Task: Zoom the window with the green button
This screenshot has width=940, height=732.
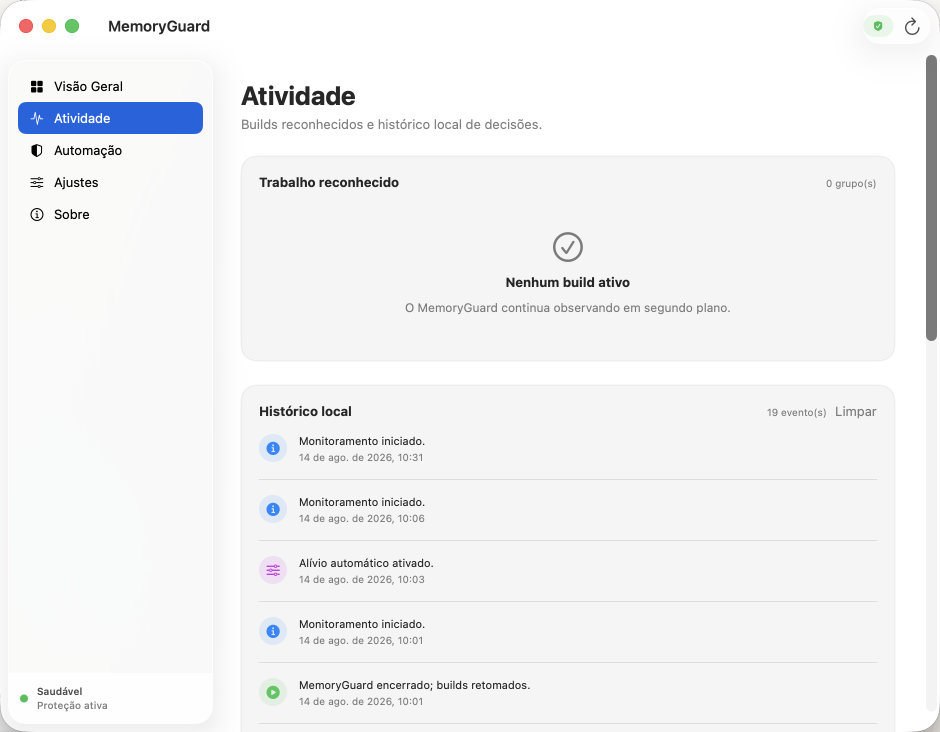Action: [x=72, y=26]
